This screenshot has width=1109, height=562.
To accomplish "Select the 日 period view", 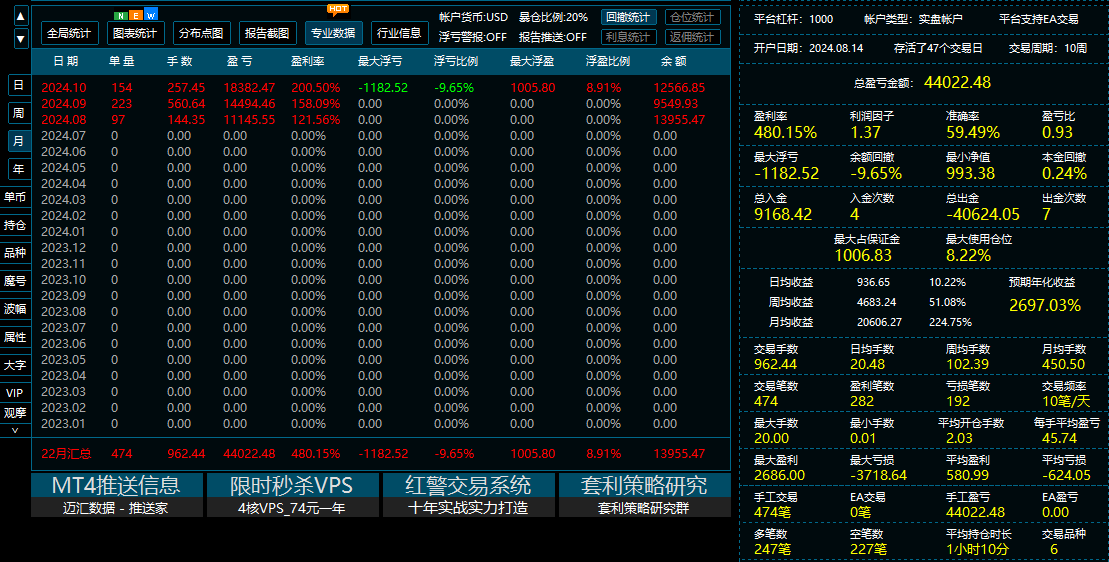I will point(19,85).
